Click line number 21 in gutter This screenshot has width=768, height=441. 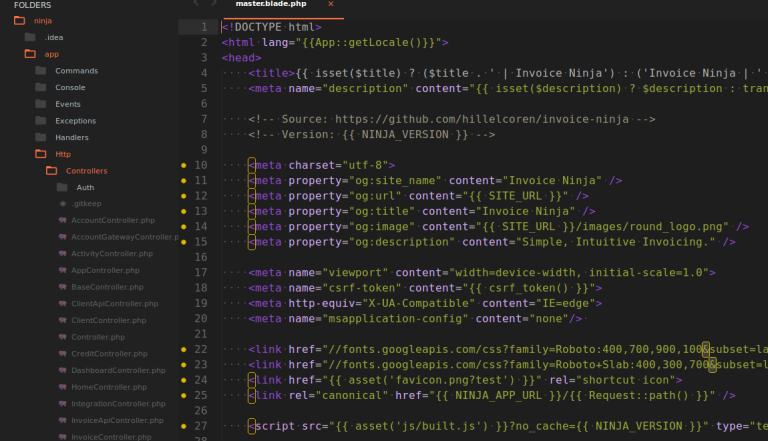[201, 334]
